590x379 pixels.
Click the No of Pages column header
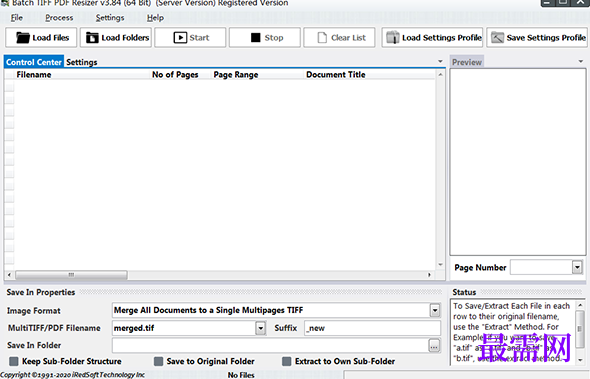click(175, 75)
